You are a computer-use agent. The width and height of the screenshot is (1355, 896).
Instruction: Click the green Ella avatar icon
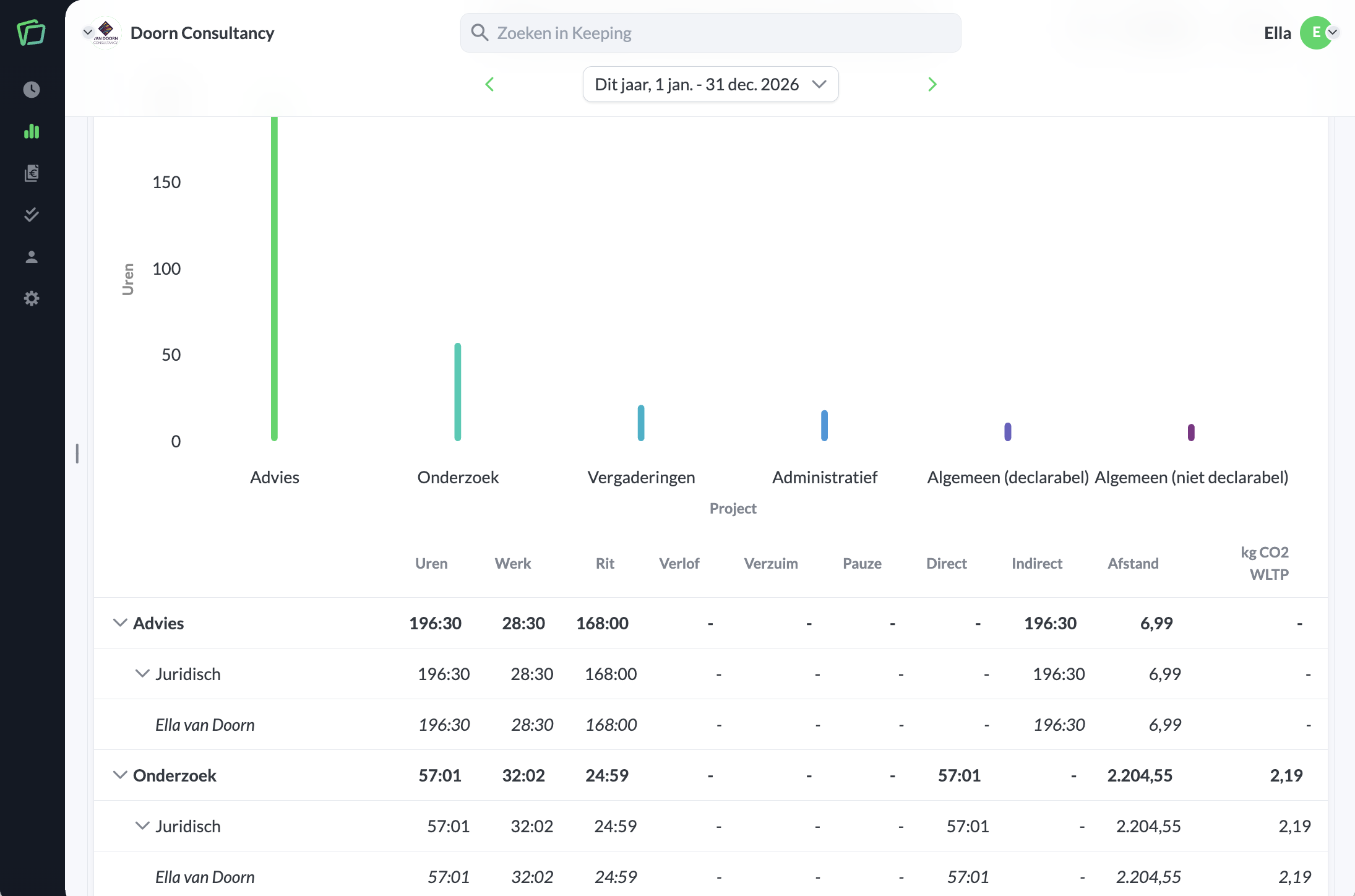pos(1316,33)
